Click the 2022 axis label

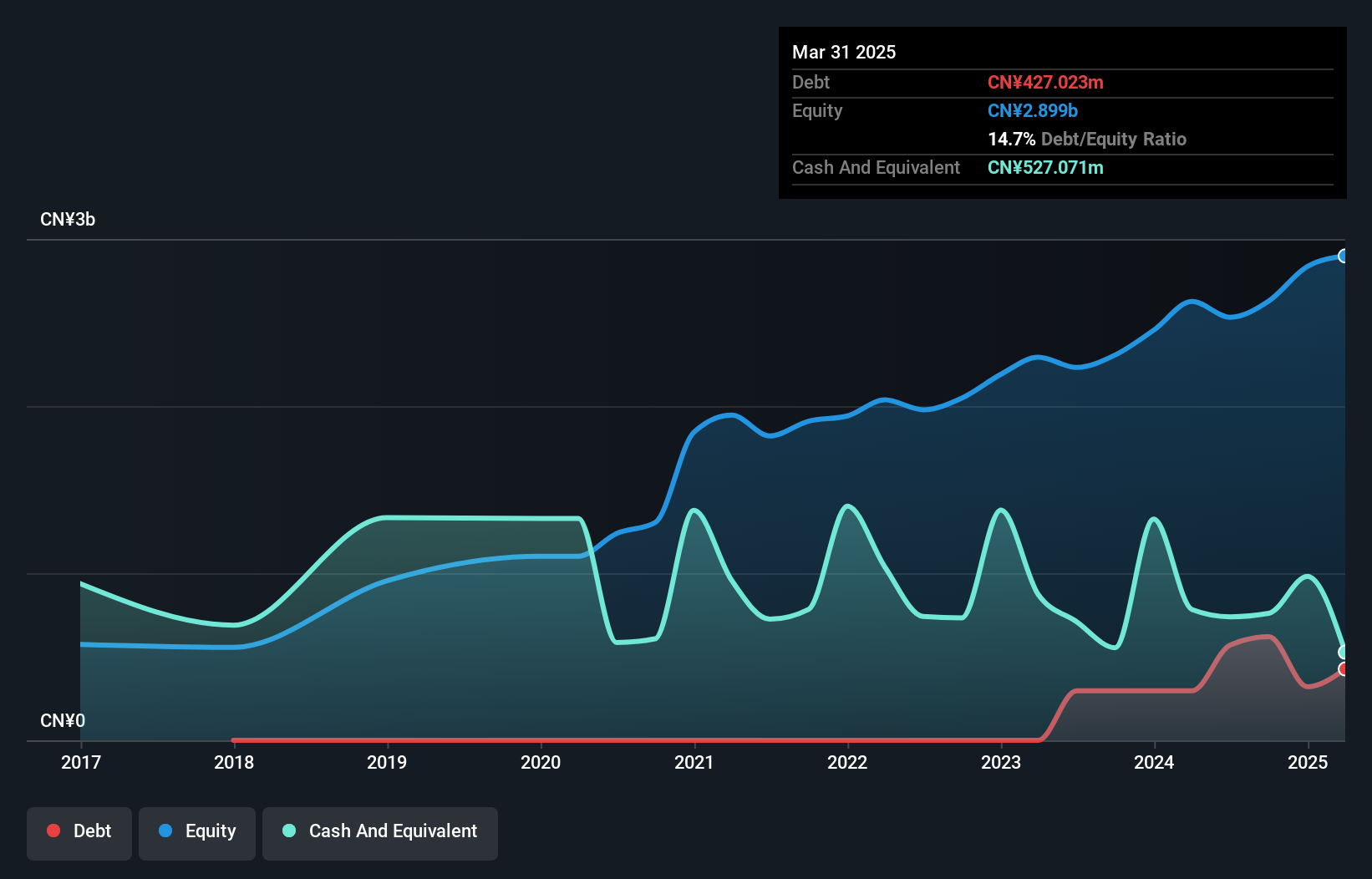847,762
